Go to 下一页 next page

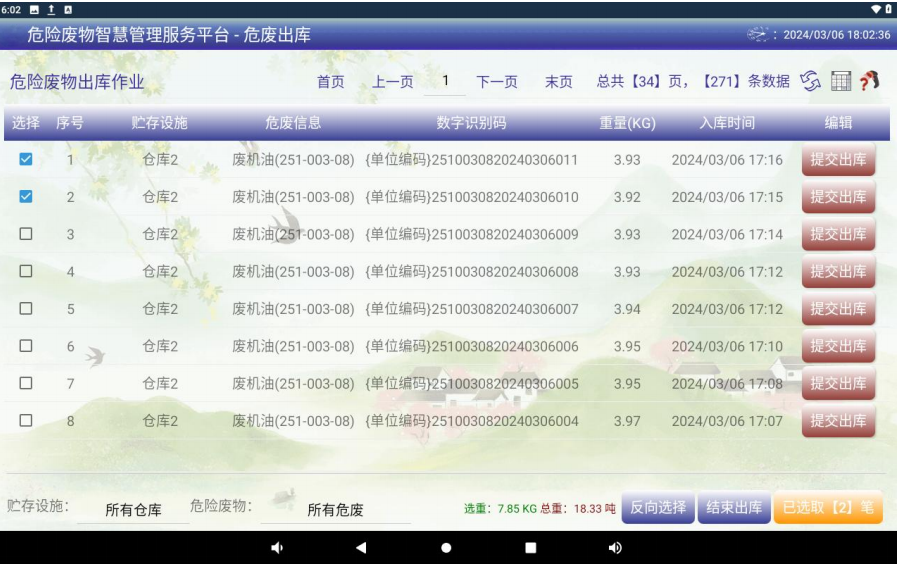(x=497, y=82)
